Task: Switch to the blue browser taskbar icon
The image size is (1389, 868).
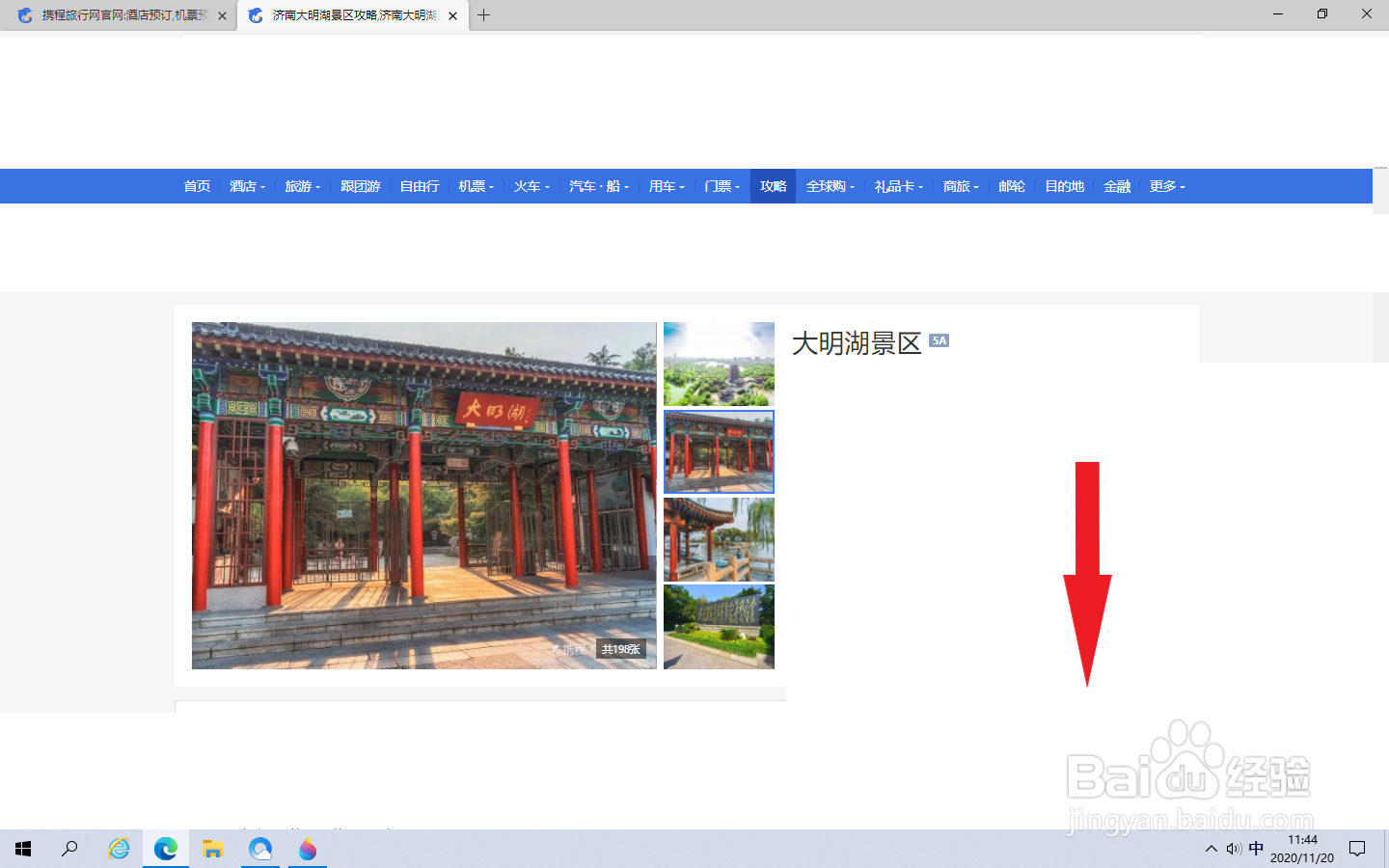Action: (x=260, y=849)
